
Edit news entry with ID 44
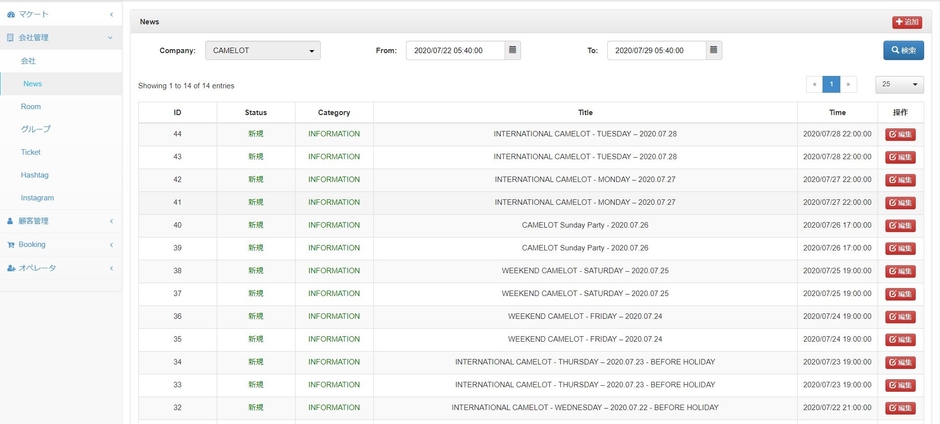click(x=900, y=134)
